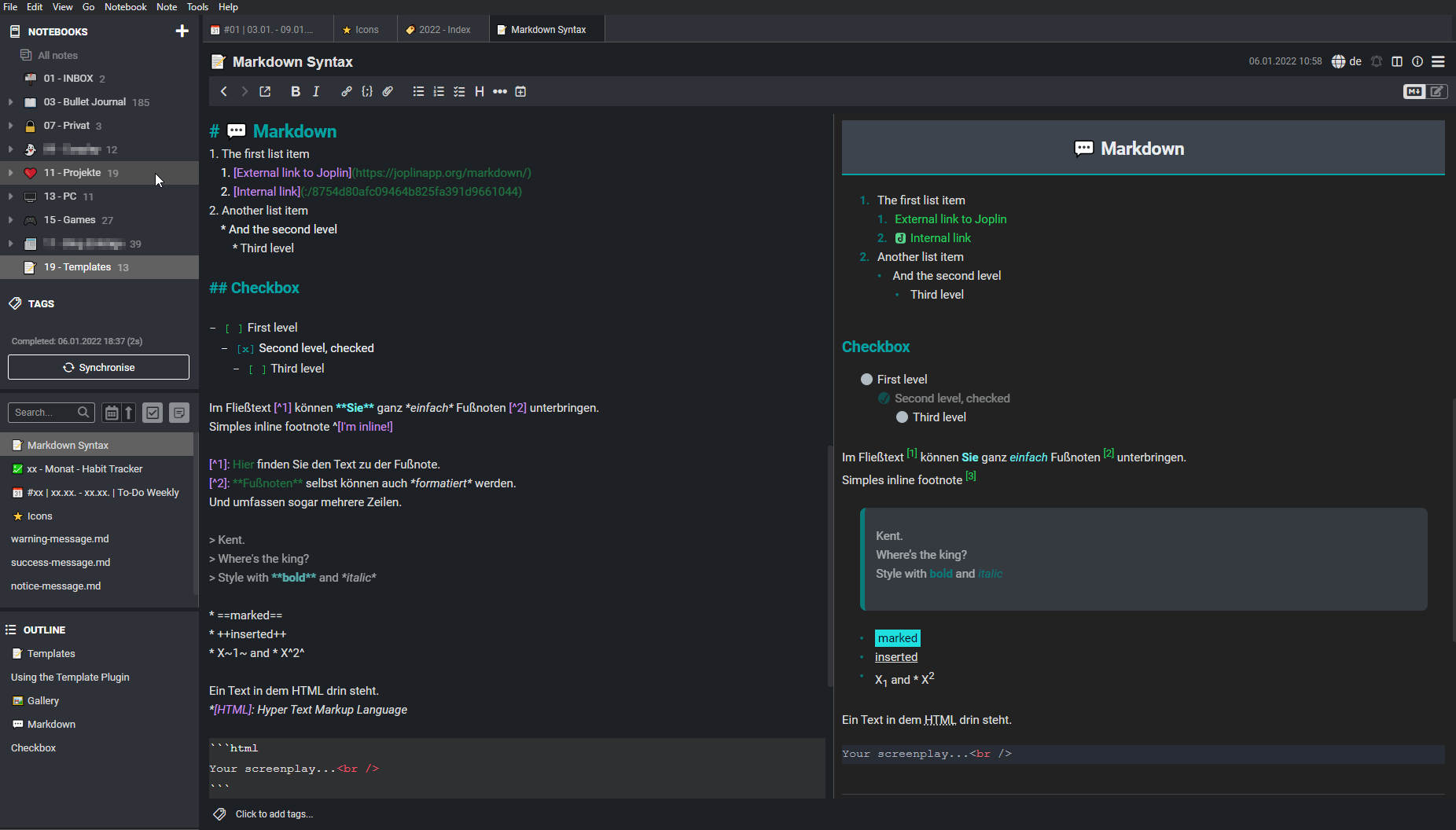Click the Synchronise button
Screen dimensions: 1456x830
pos(98,367)
